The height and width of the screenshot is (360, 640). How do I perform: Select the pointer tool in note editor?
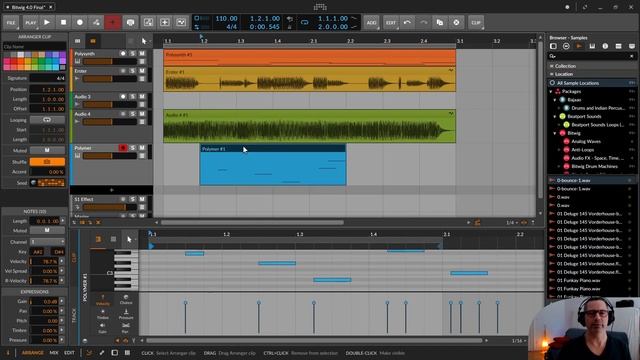[x=129, y=240]
